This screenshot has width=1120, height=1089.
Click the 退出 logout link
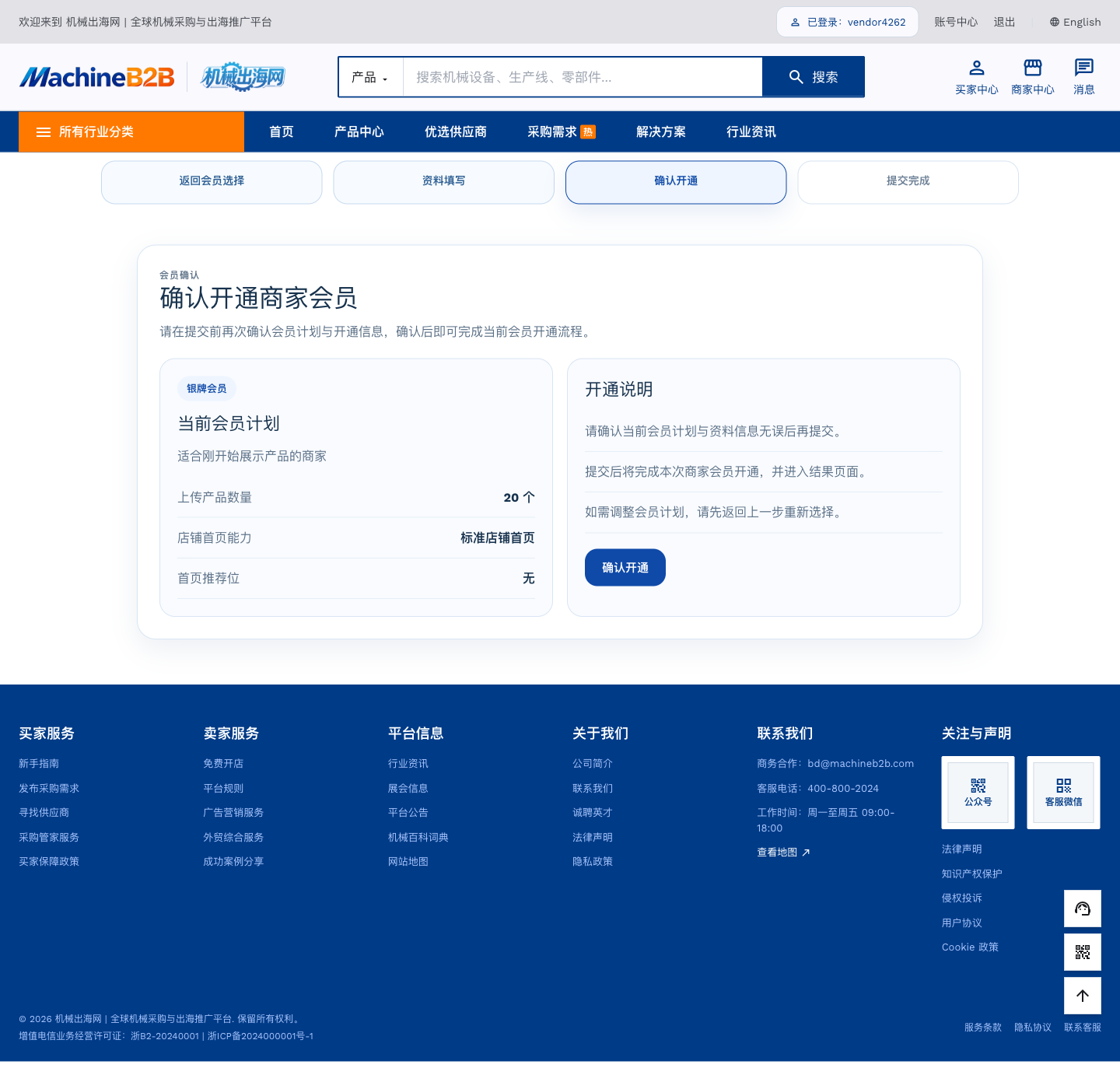pyautogui.click(x=1004, y=22)
